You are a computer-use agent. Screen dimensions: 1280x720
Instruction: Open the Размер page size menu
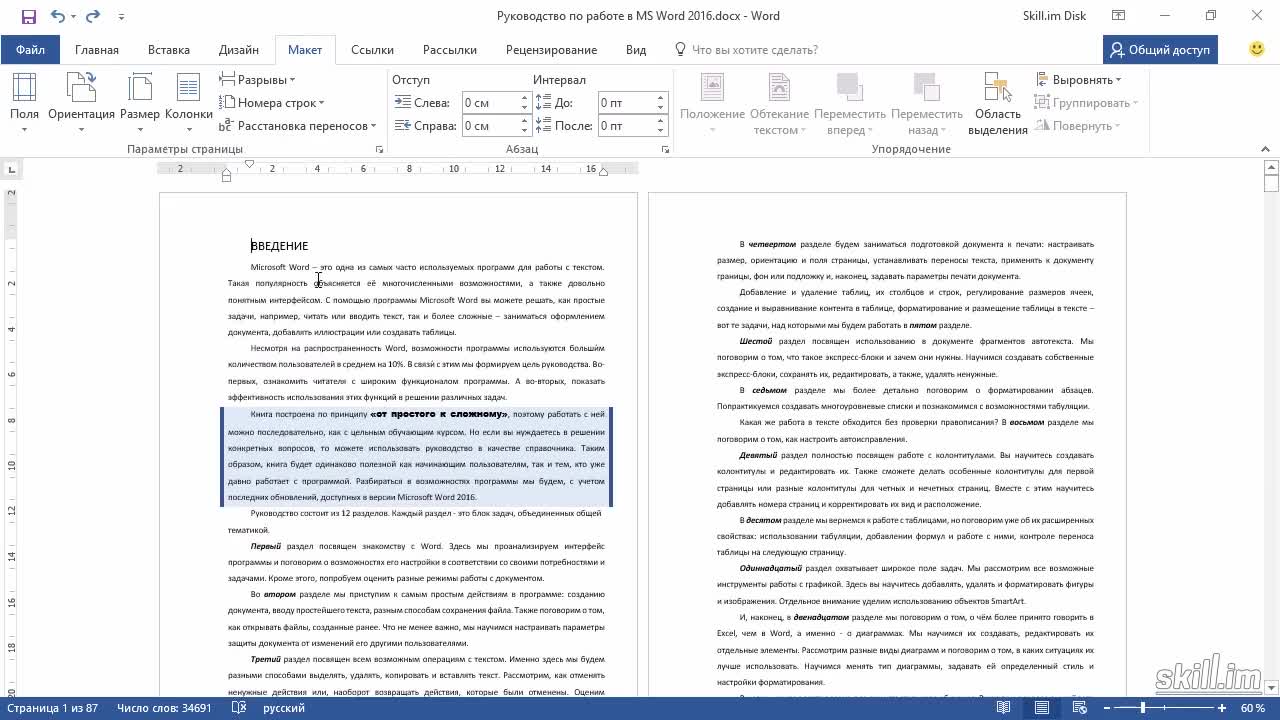coord(140,104)
